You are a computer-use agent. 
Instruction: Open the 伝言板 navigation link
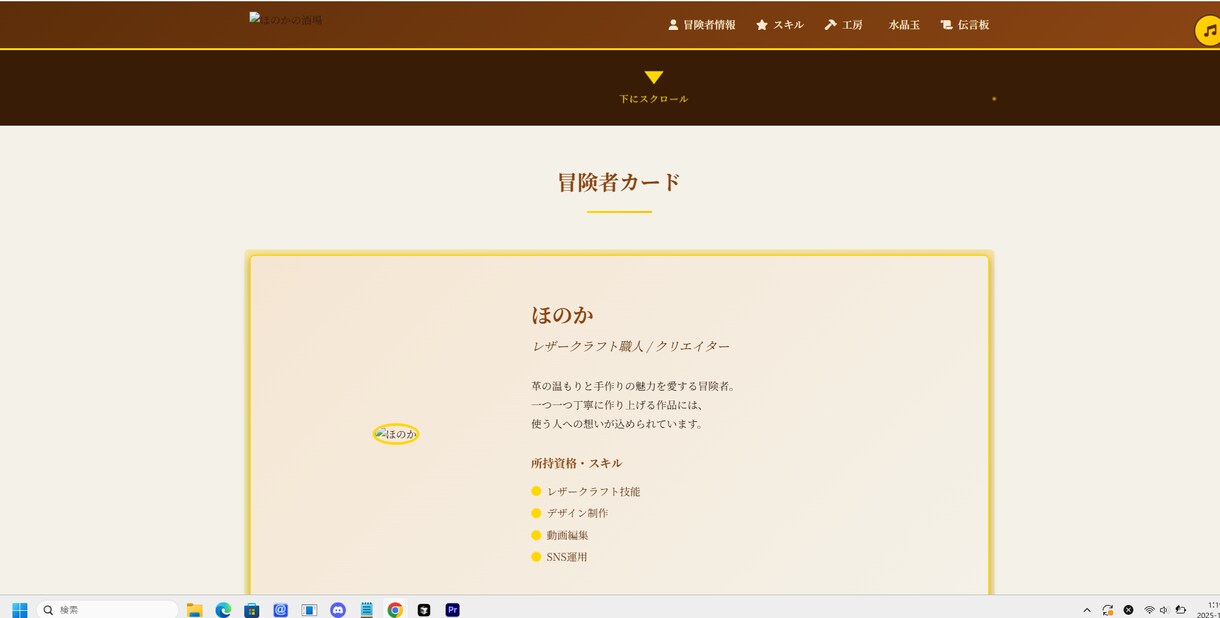(x=965, y=25)
